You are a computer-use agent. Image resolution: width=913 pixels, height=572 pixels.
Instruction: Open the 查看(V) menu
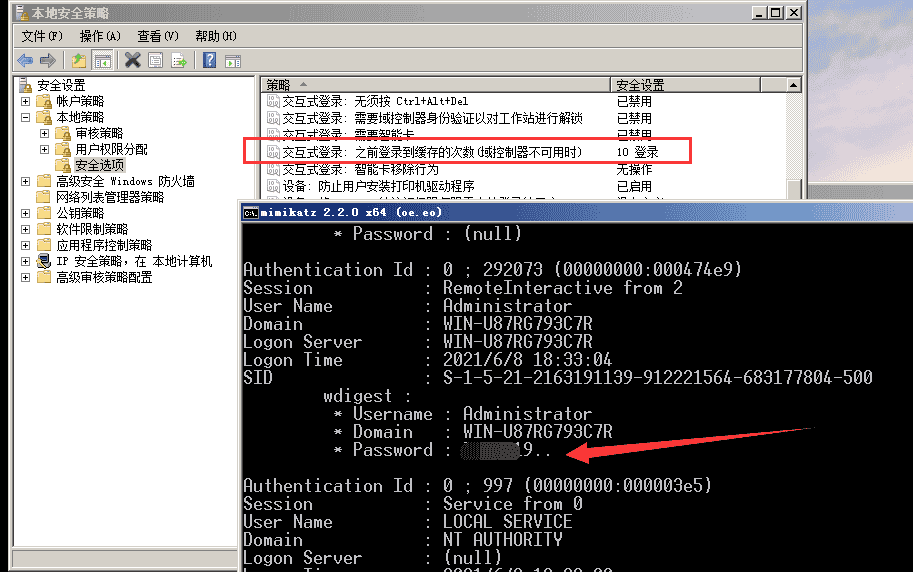click(158, 36)
